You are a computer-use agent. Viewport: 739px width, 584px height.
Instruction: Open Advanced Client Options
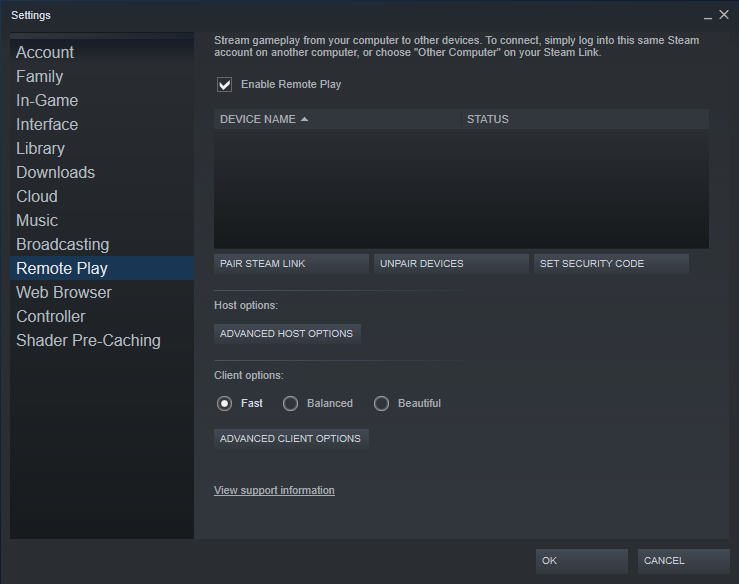(291, 439)
